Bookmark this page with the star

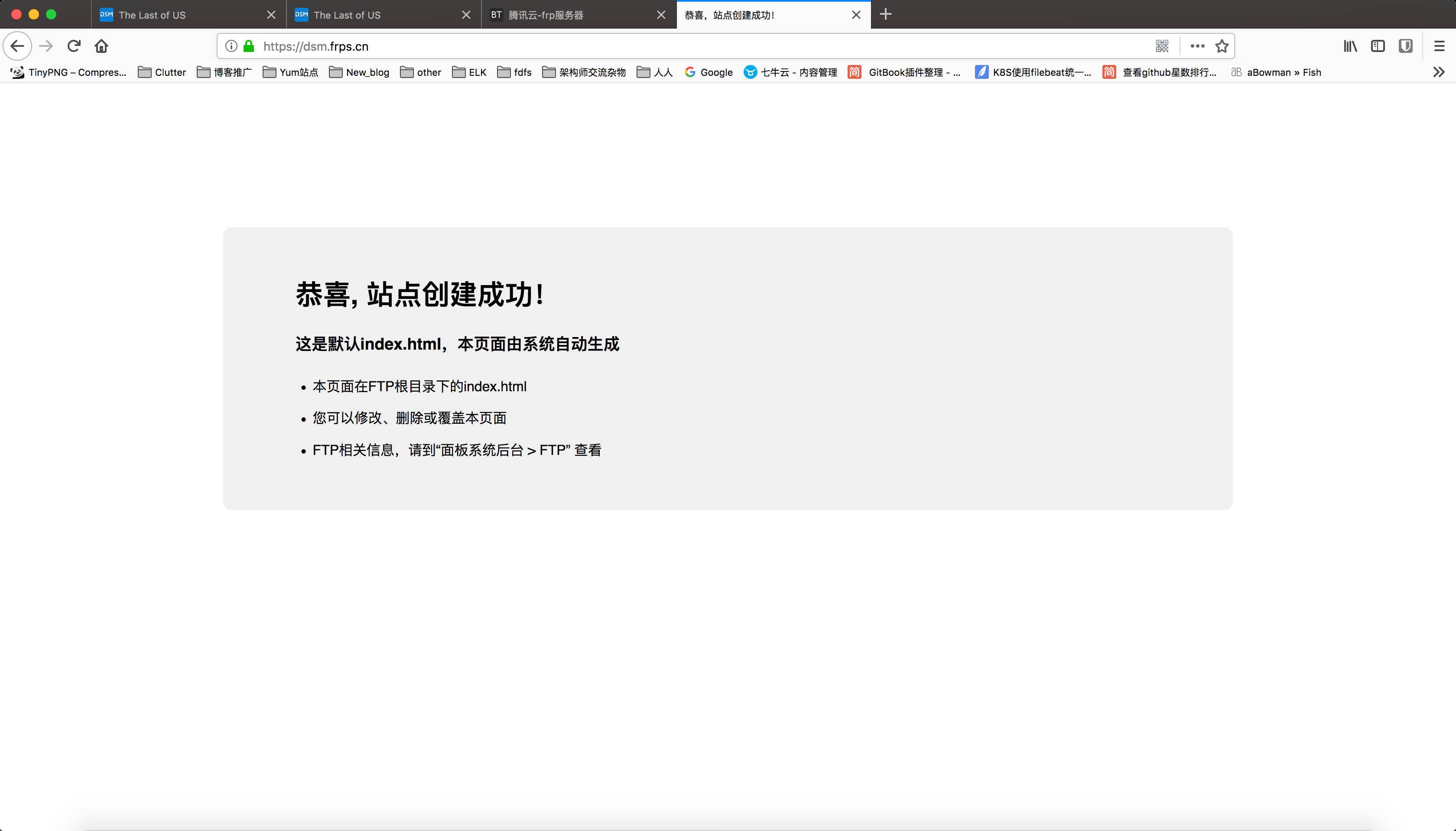coord(1222,46)
